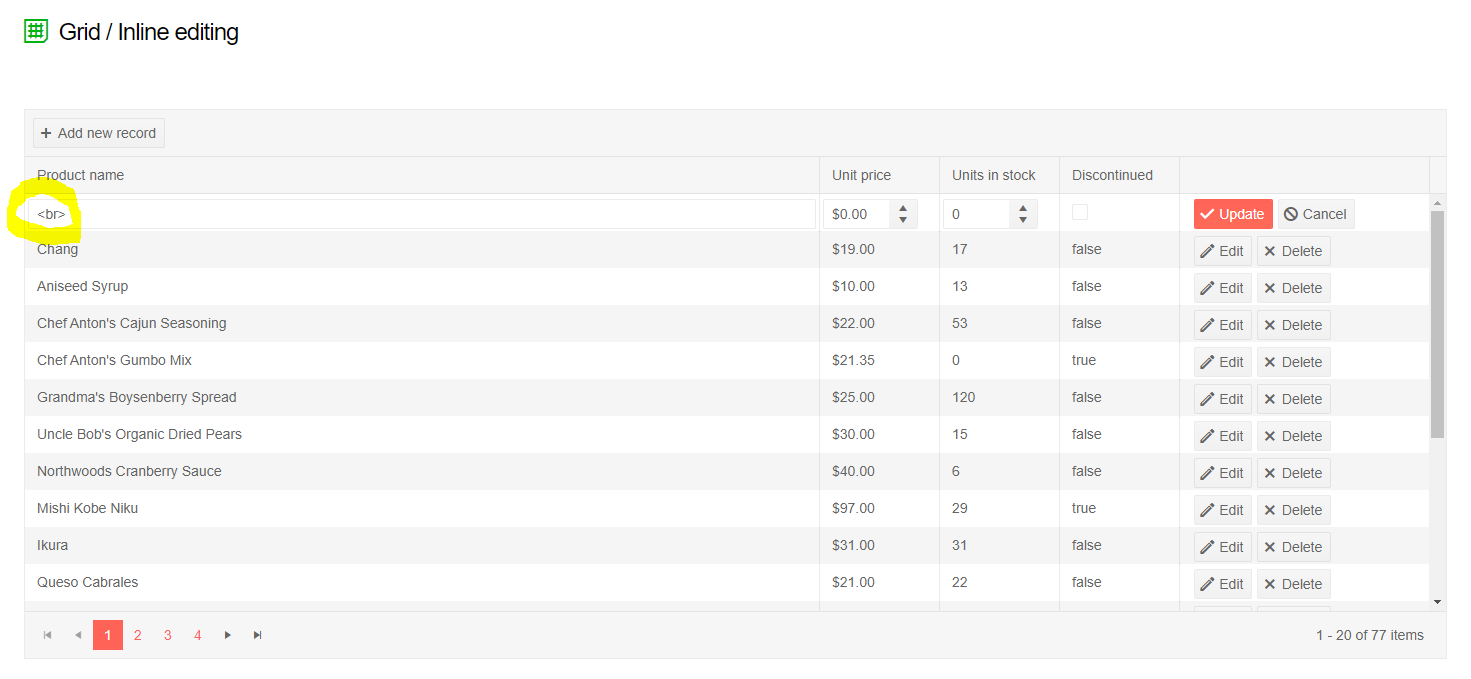Go to the next page arrow icon

click(228, 635)
